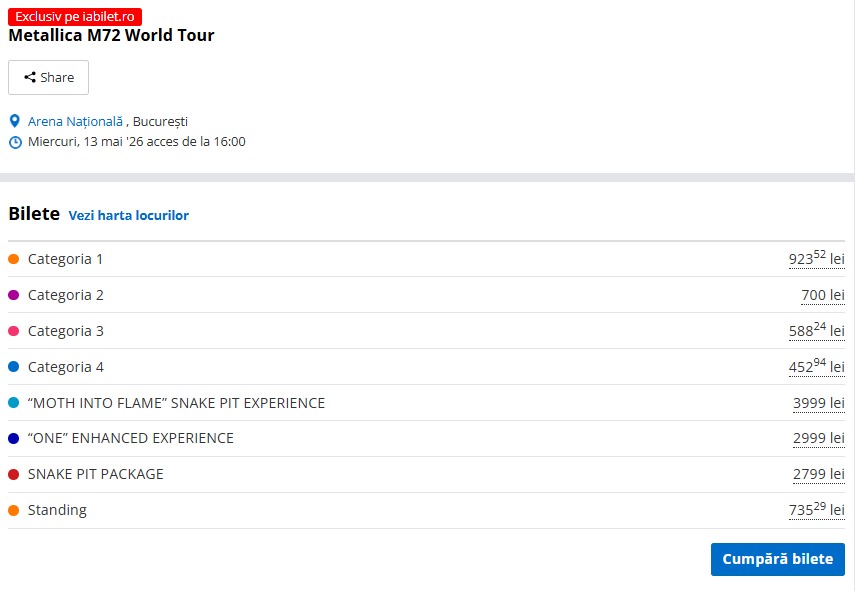Click the purple dot for Categoria 2
The height and width of the screenshot is (591, 855).
click(x=14, y=295)
